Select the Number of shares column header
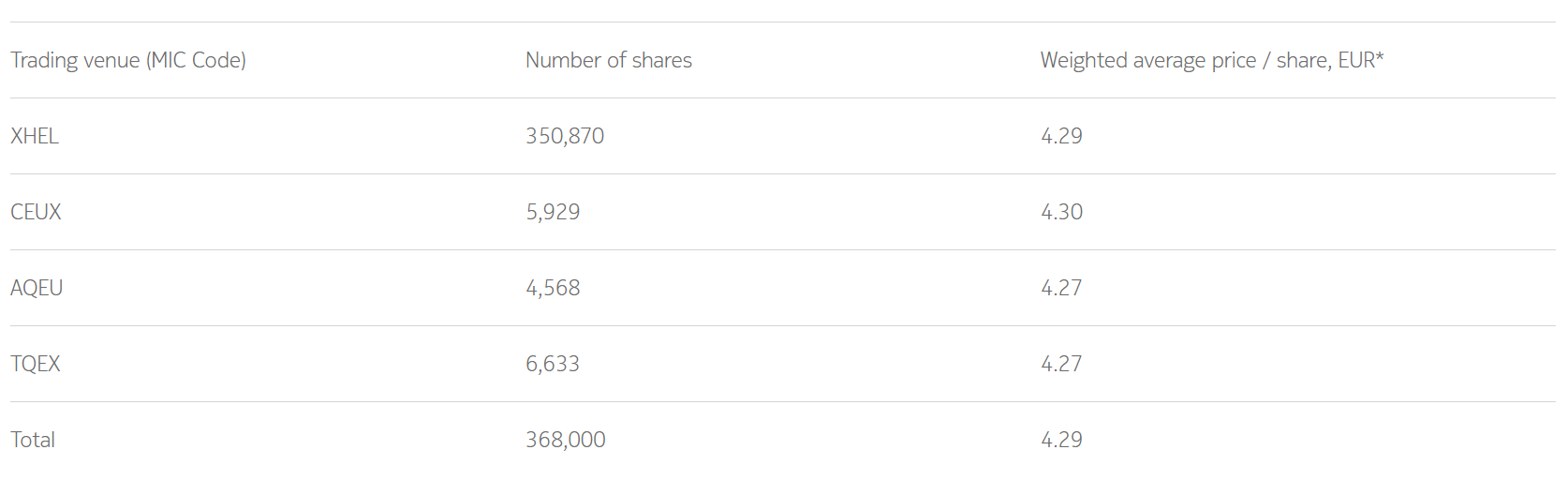1568x495 pixels. pos(609,60)
